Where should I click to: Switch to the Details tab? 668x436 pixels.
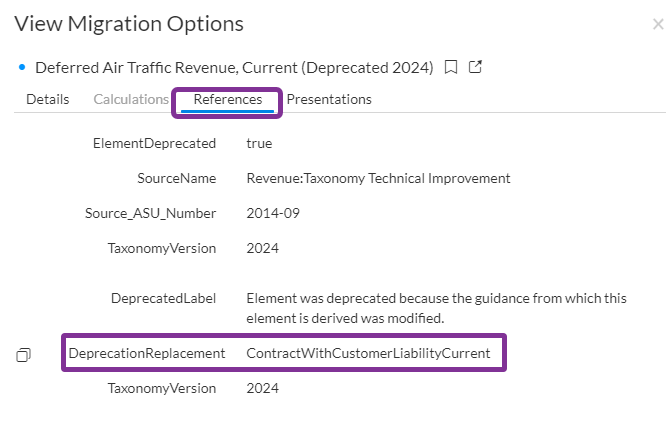coord(47,99)
